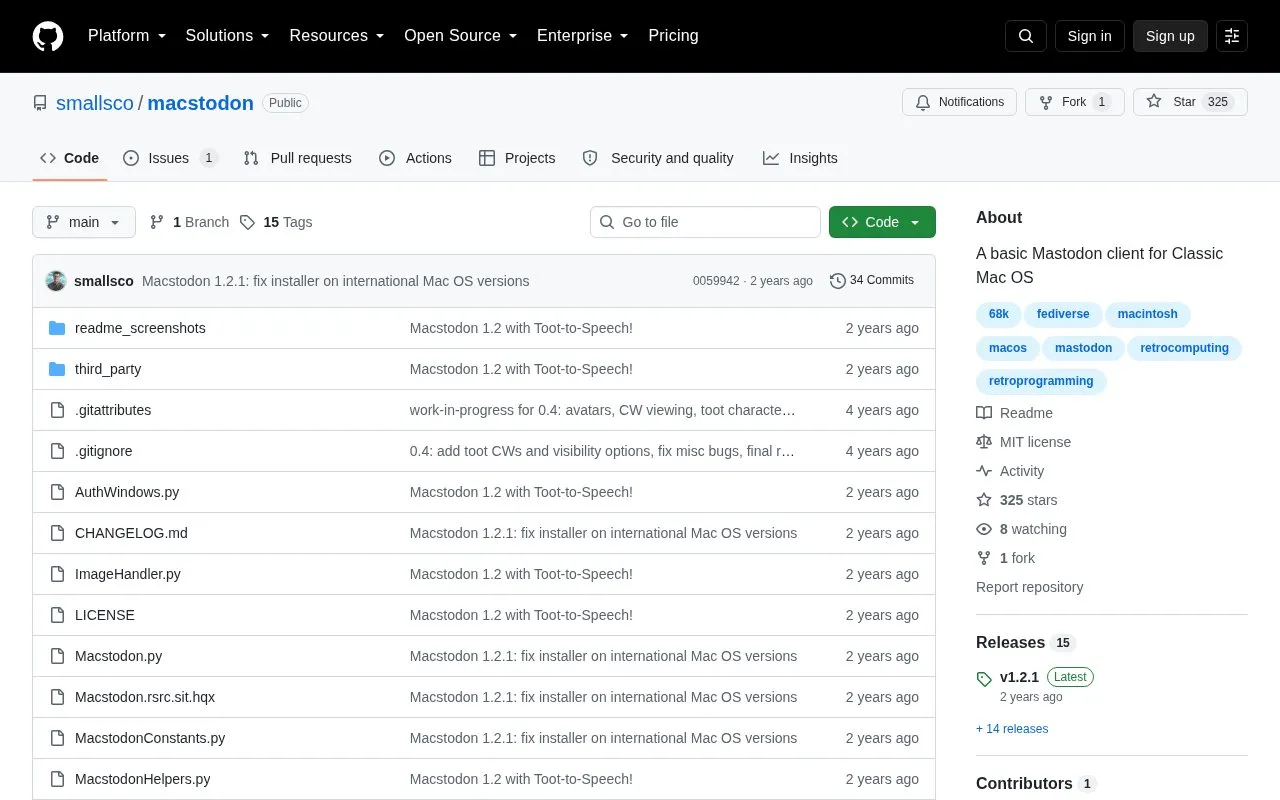Open the Pull requests tab

point(297,158)
